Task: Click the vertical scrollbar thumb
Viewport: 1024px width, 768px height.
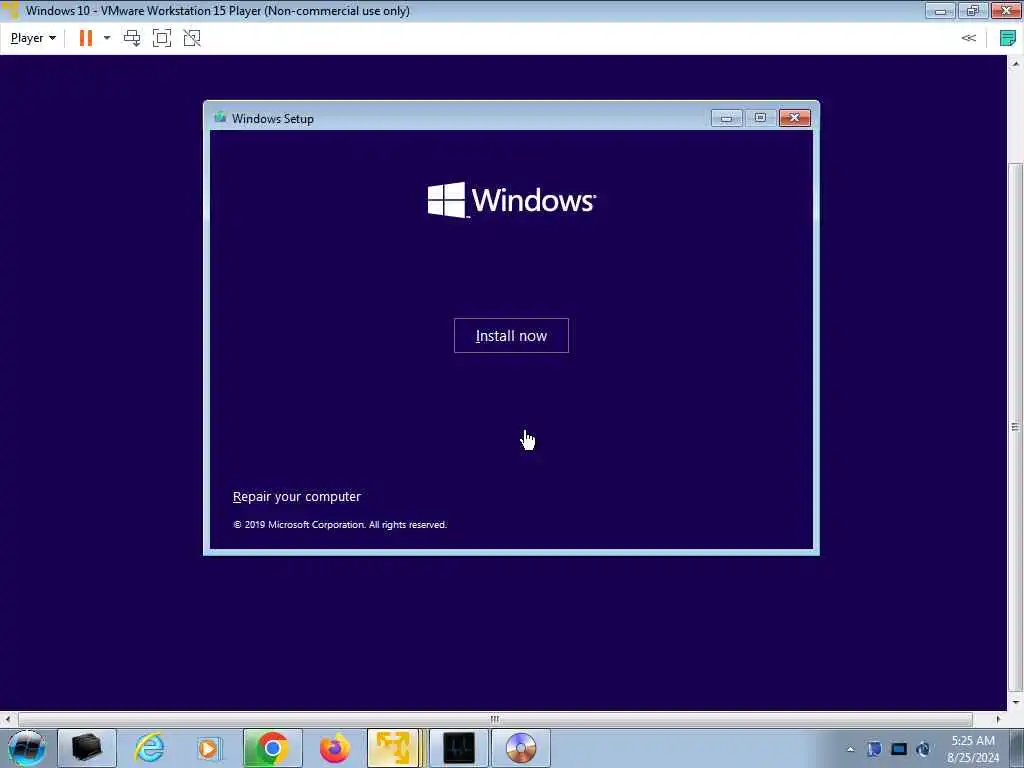Action: click(x=1016, y=426)
